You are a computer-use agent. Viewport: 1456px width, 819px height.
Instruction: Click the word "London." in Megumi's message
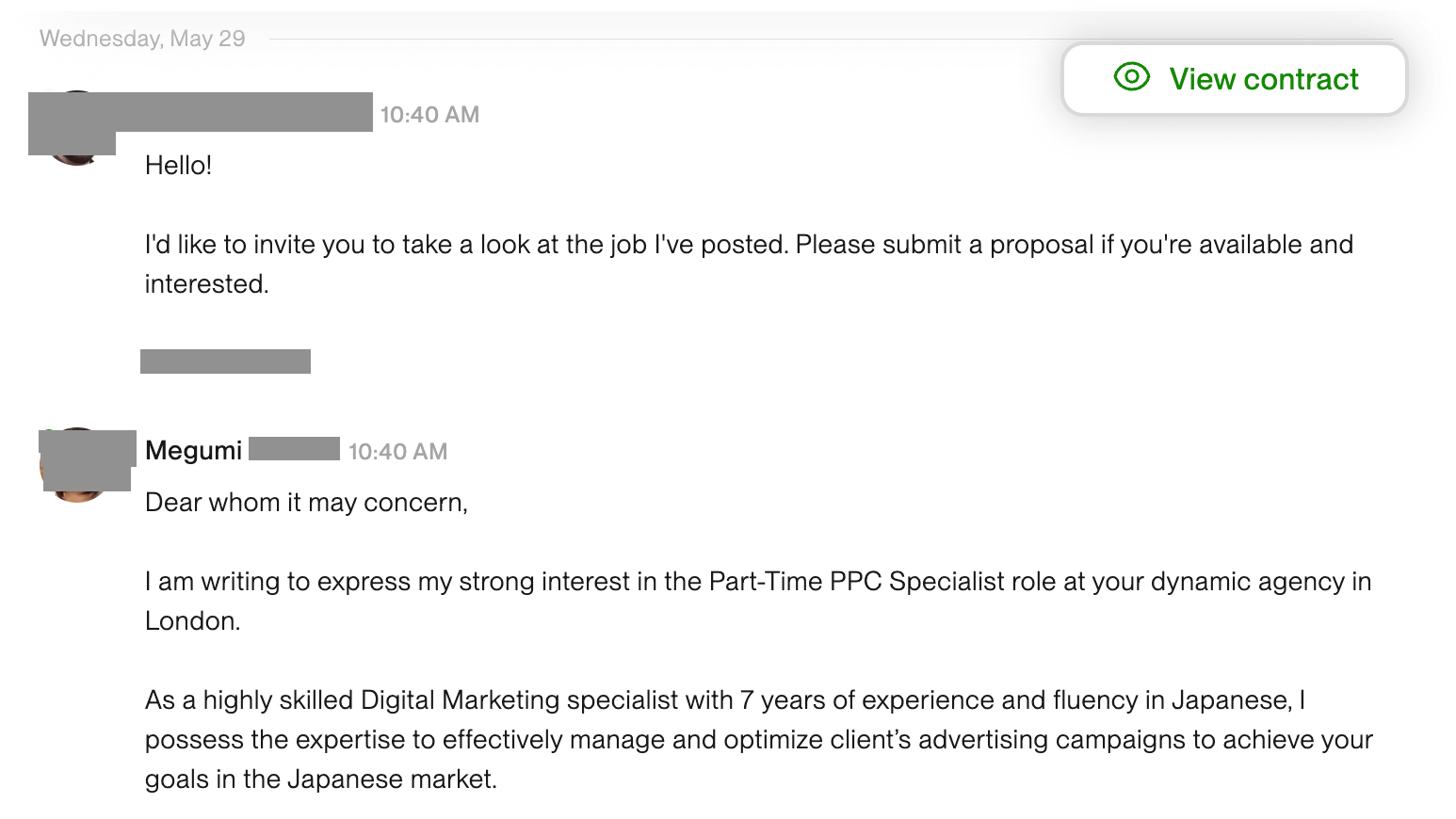[192, 621]
